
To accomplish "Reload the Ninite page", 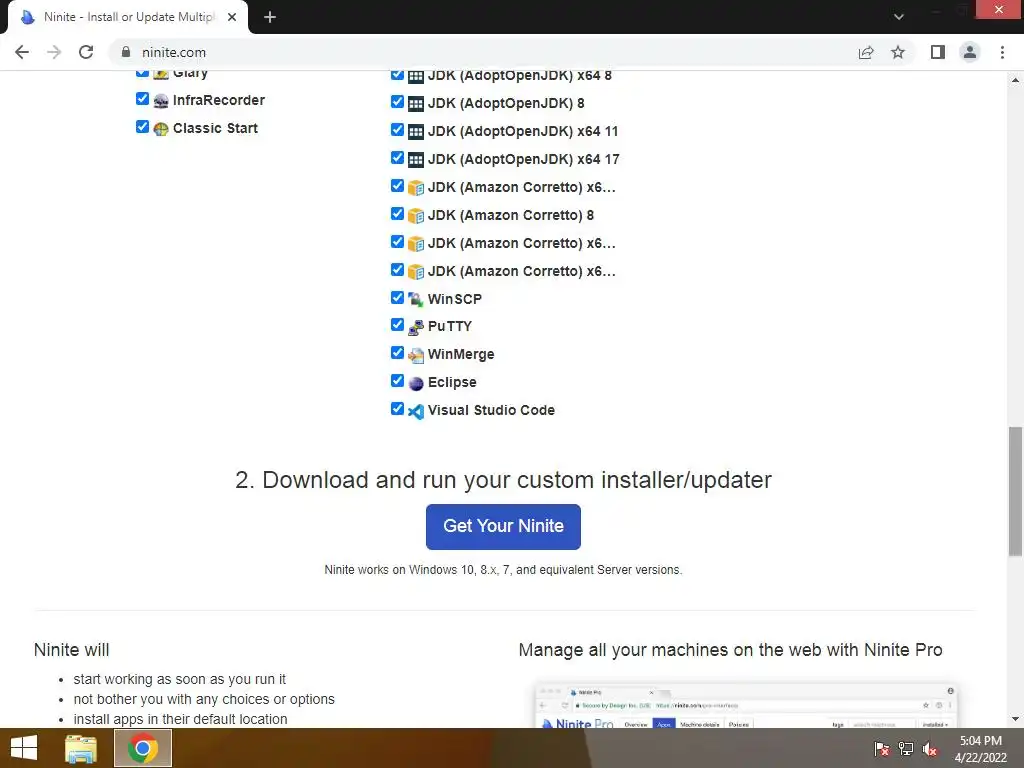I will [86, 52].
